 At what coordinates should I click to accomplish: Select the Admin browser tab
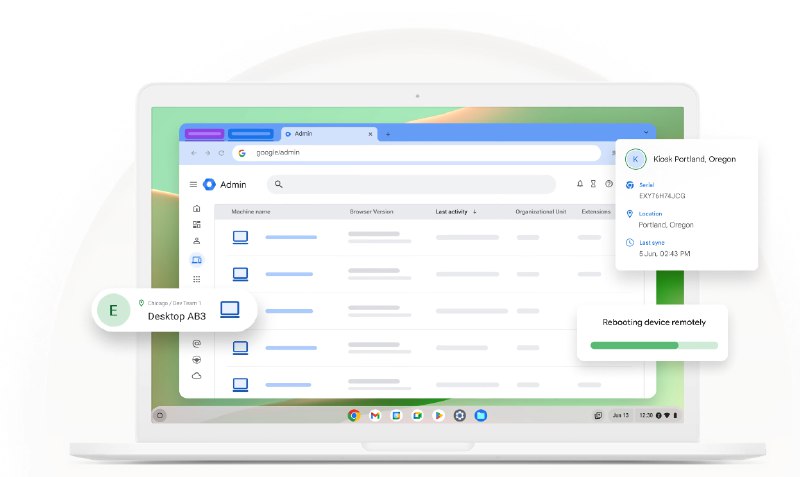(329, 134)
